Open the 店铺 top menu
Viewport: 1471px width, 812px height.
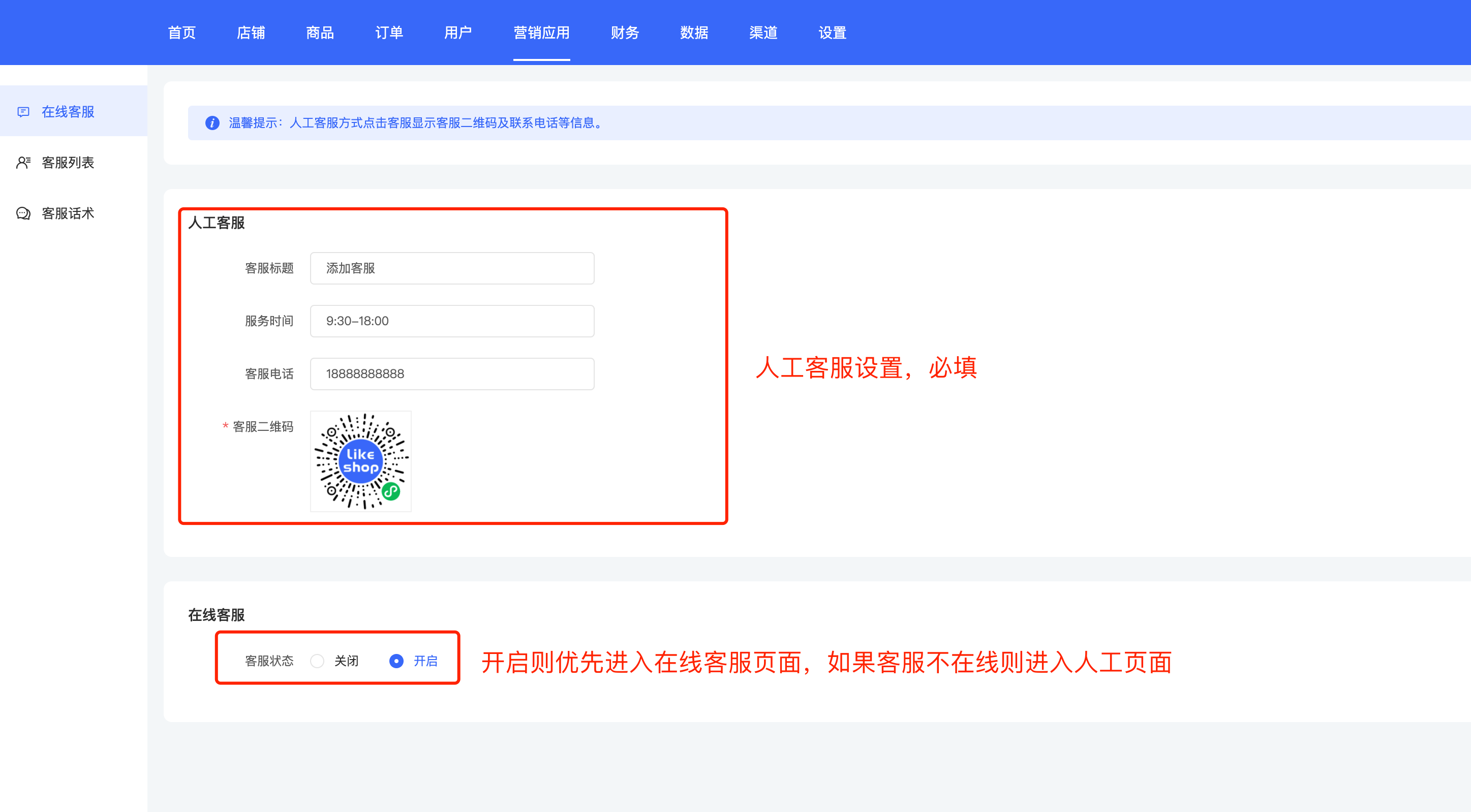(x=251, y=33)
